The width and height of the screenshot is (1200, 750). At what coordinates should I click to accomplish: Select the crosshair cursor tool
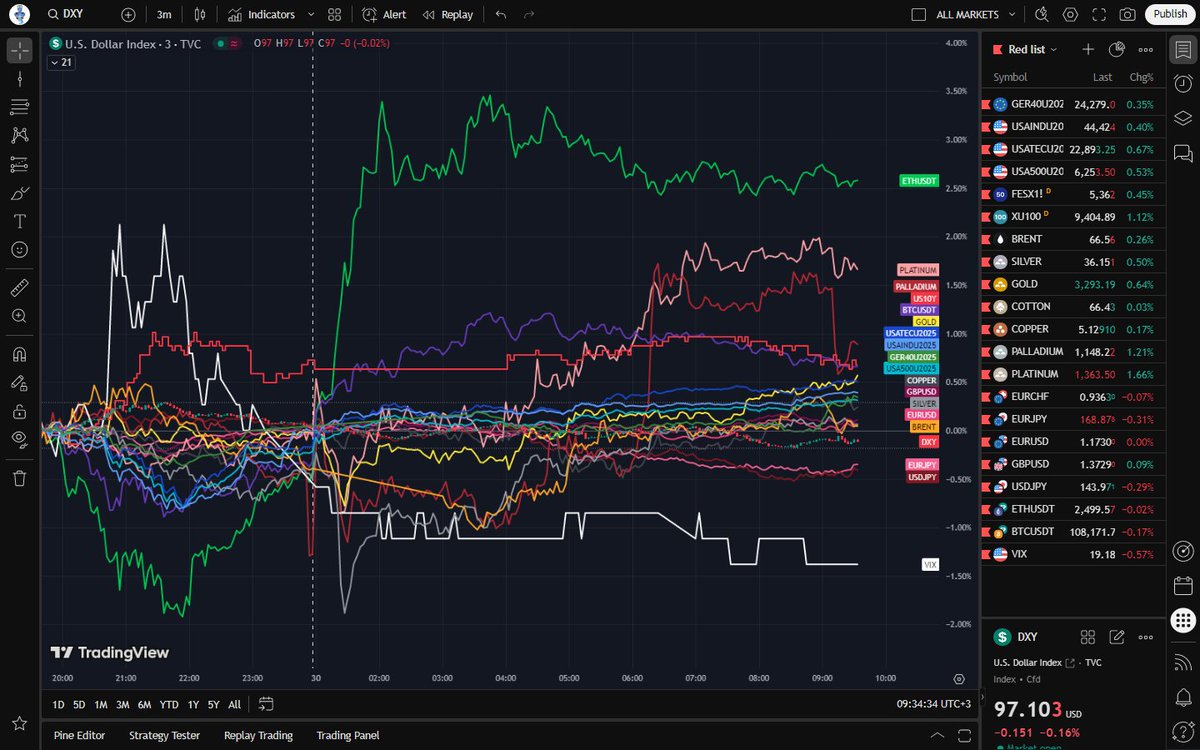pos(20,50)
